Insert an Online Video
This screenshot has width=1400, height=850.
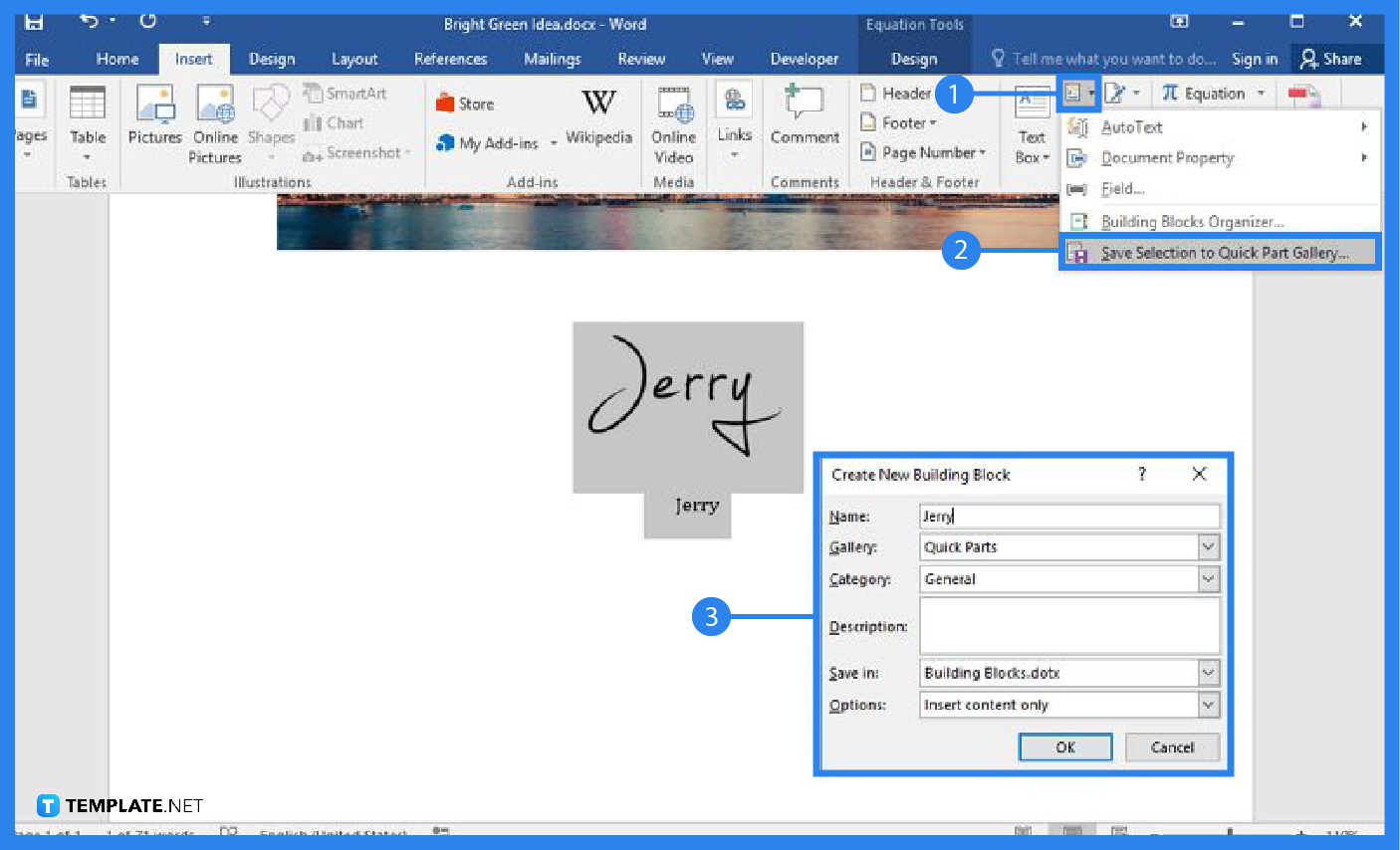coord(674,121)
